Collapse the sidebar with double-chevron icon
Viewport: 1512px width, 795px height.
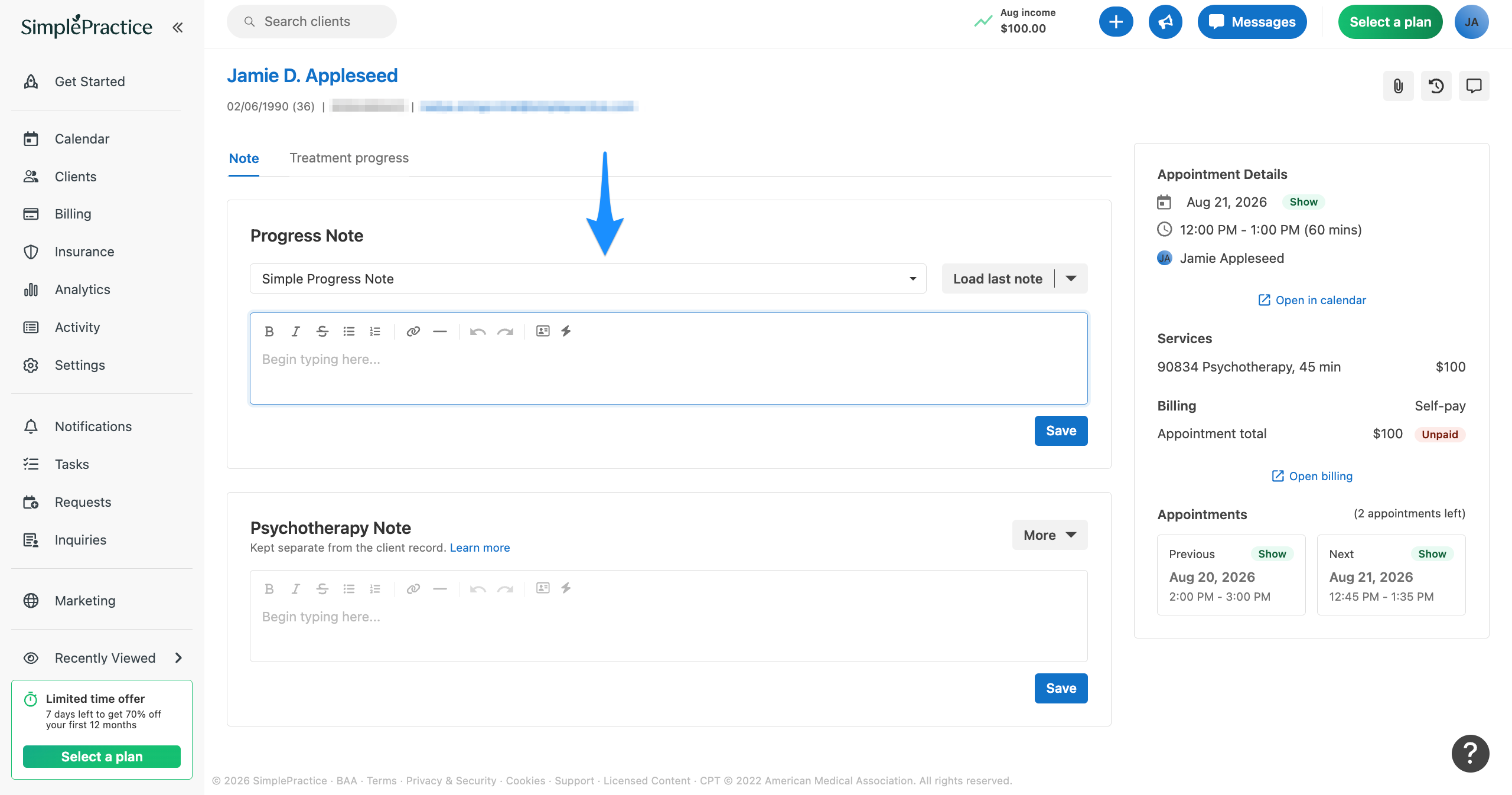tap(178, 27)
